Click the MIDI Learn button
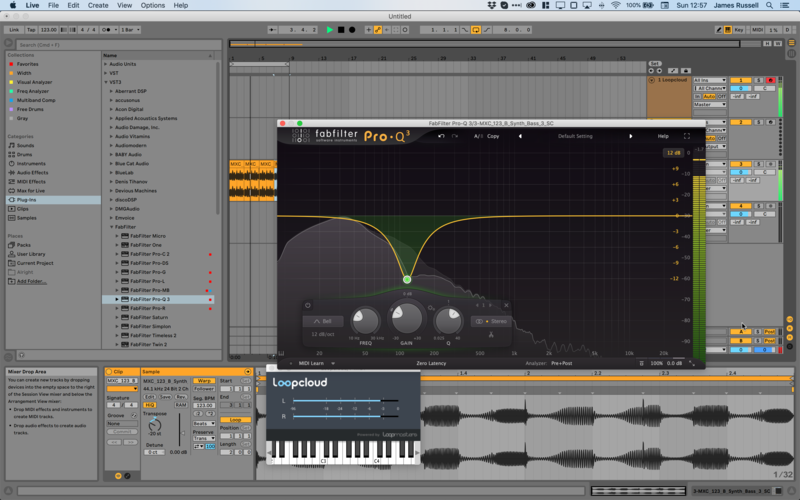Screen dimensions: 800x500 pos(314,363)
